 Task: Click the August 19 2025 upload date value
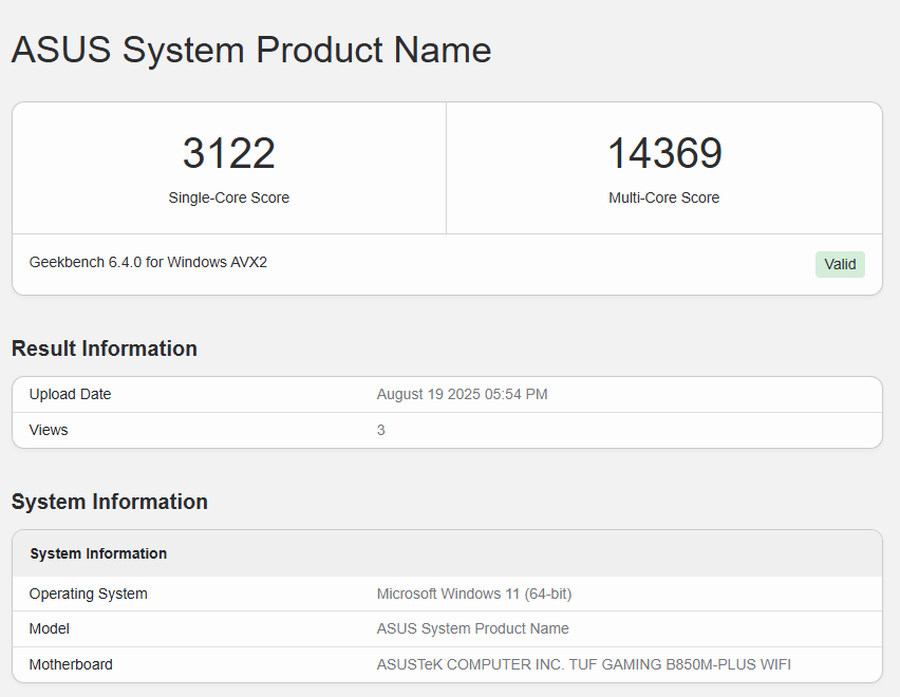coord(462,394)
